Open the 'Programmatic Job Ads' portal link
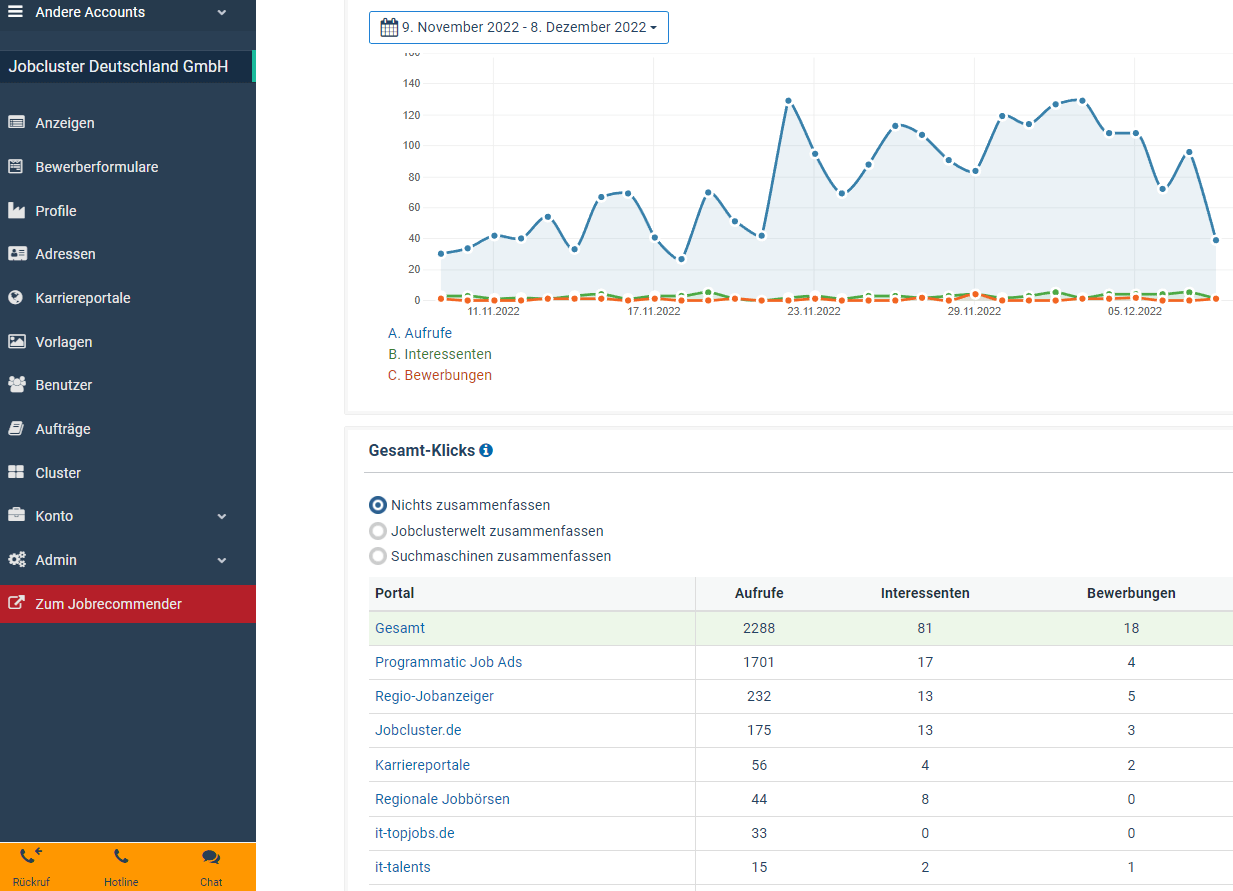 [448, 662]
